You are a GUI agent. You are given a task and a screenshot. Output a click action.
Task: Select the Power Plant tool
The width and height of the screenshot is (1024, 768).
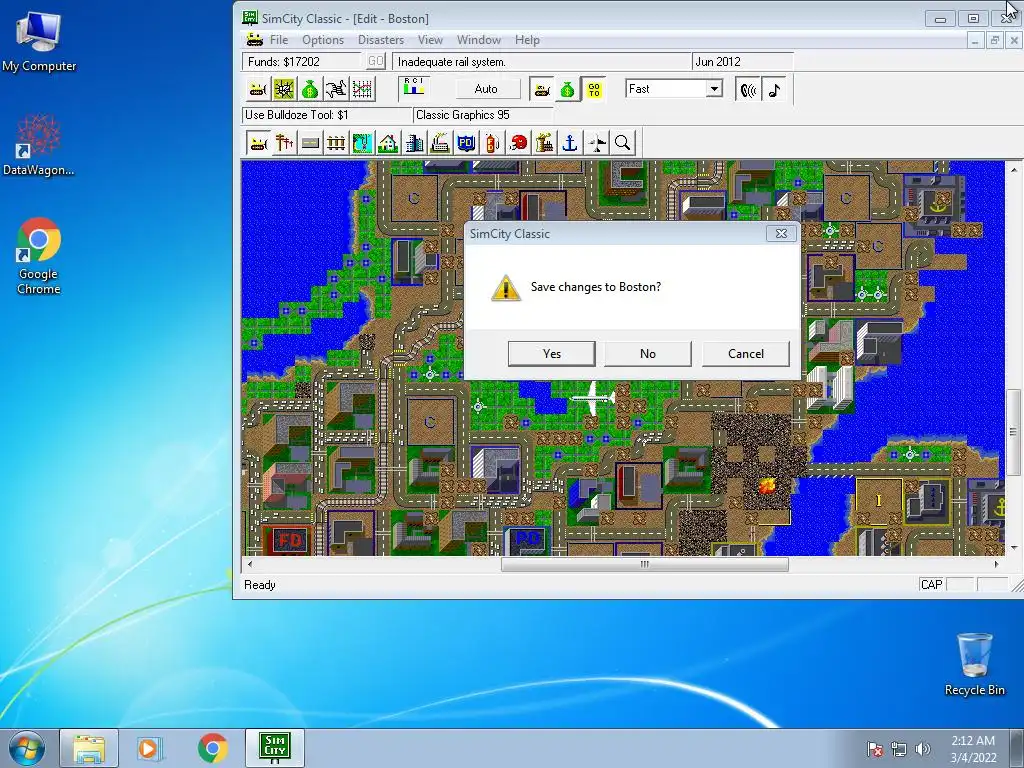point(544,142)
